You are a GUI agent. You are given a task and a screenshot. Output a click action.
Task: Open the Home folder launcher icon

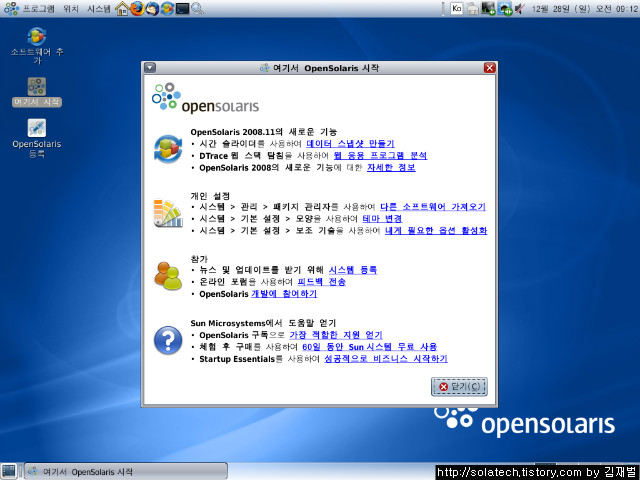[x=122, y=9]
